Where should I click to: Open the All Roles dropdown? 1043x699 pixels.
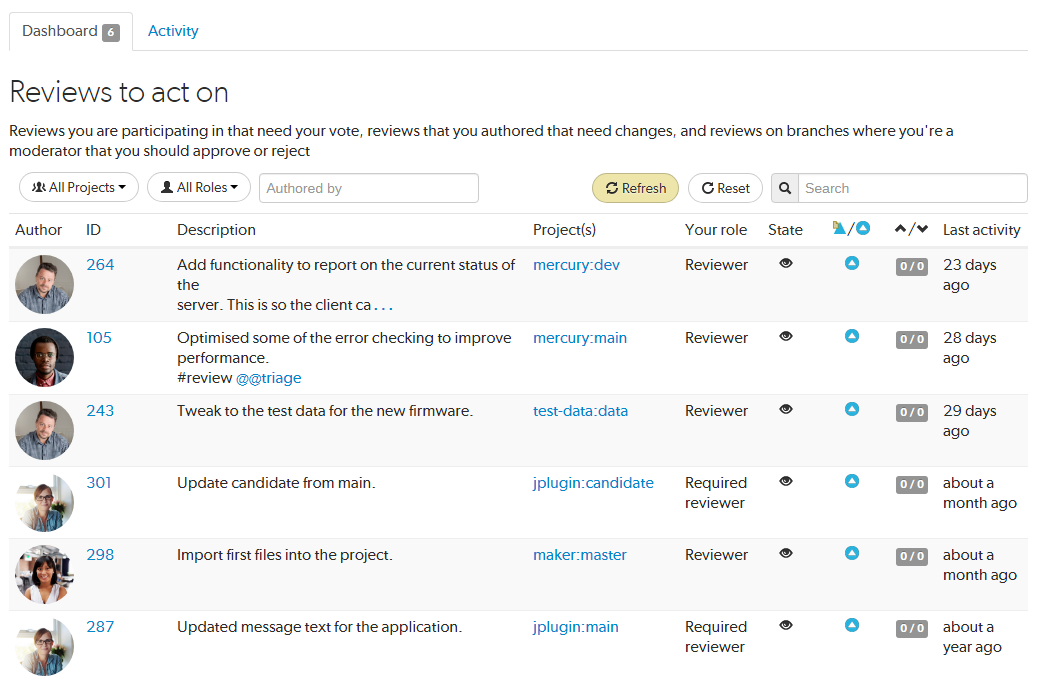[x=199, y=188]
